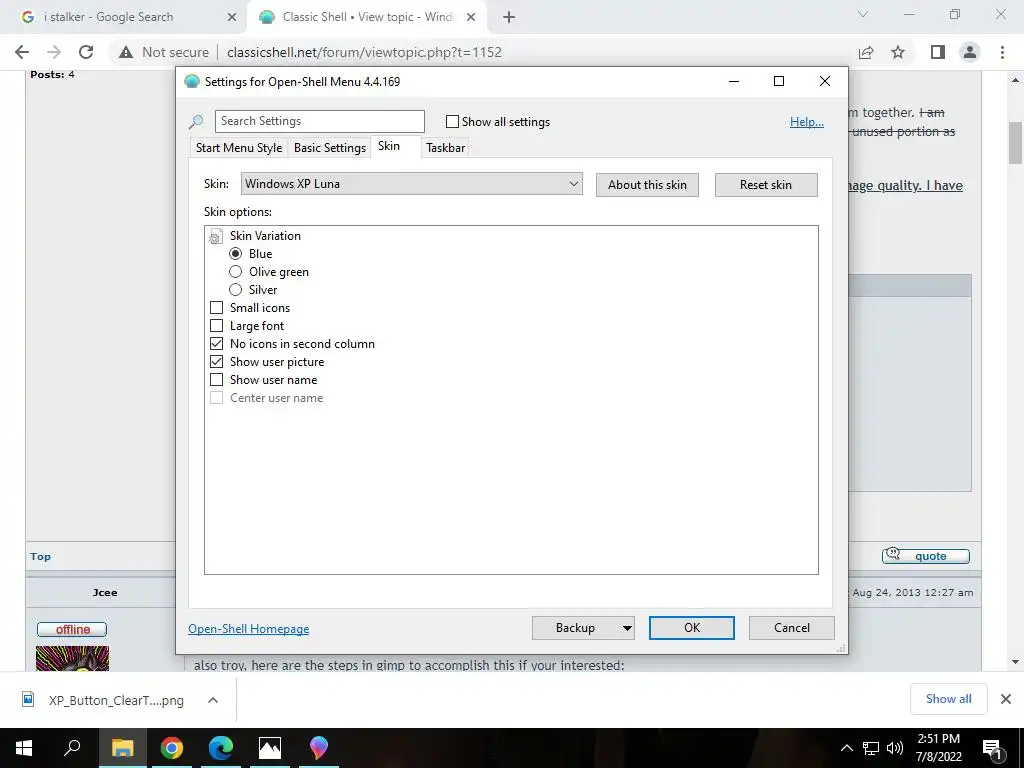Switch to Start Menu Style tab
Image resolution: width=1024 pixels, height=768 pixels.
[239, 148]
